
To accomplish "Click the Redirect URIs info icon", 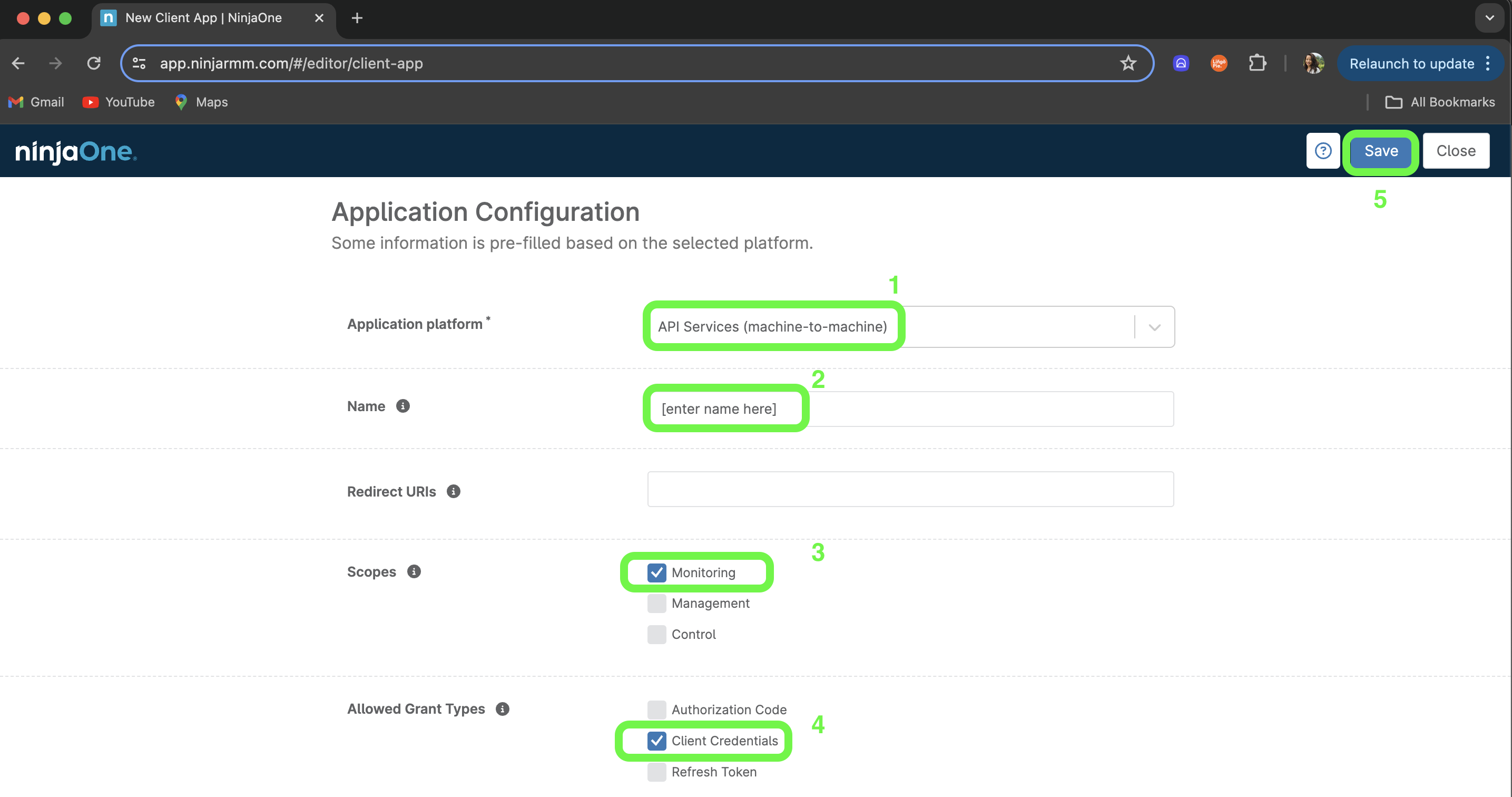I will [453, 491].
